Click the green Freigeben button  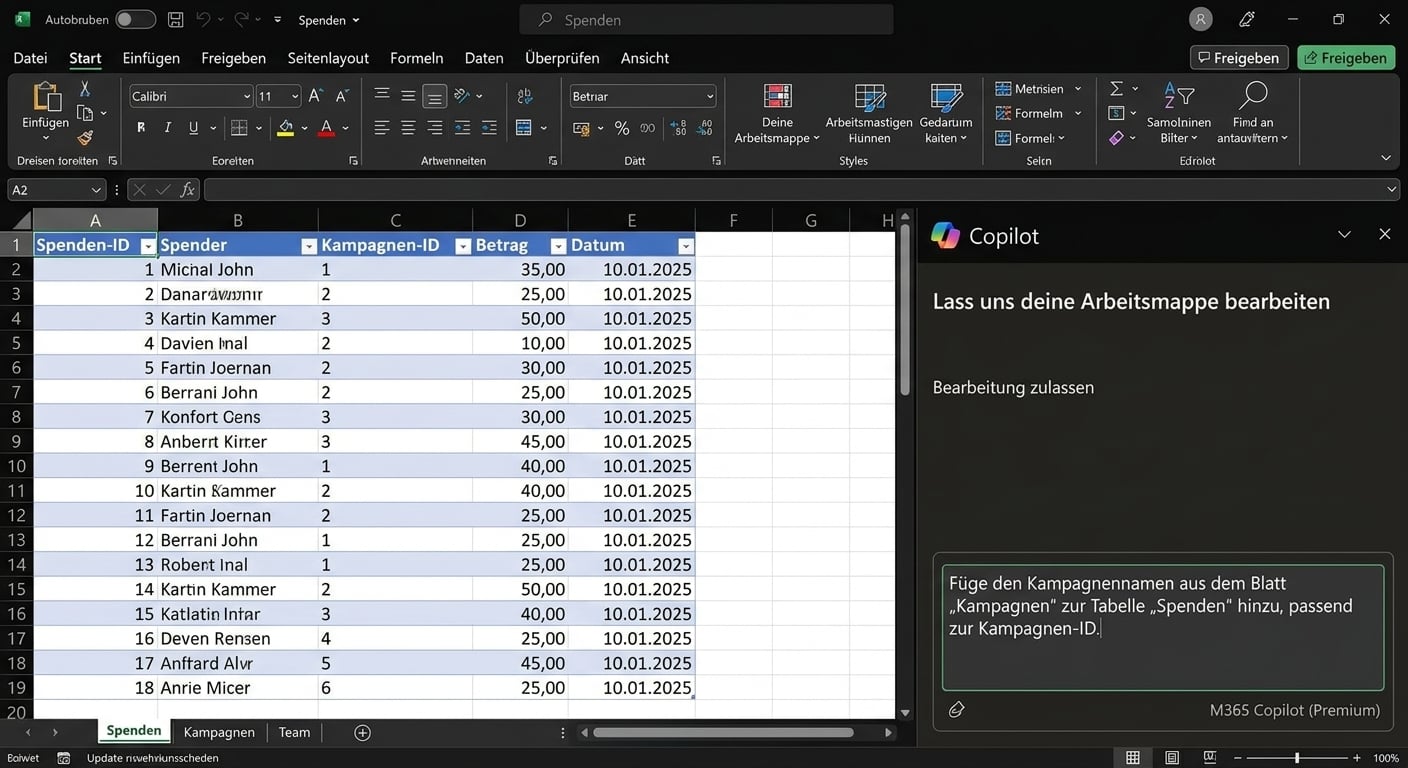pyautogui.click(x=1346, y=58)
